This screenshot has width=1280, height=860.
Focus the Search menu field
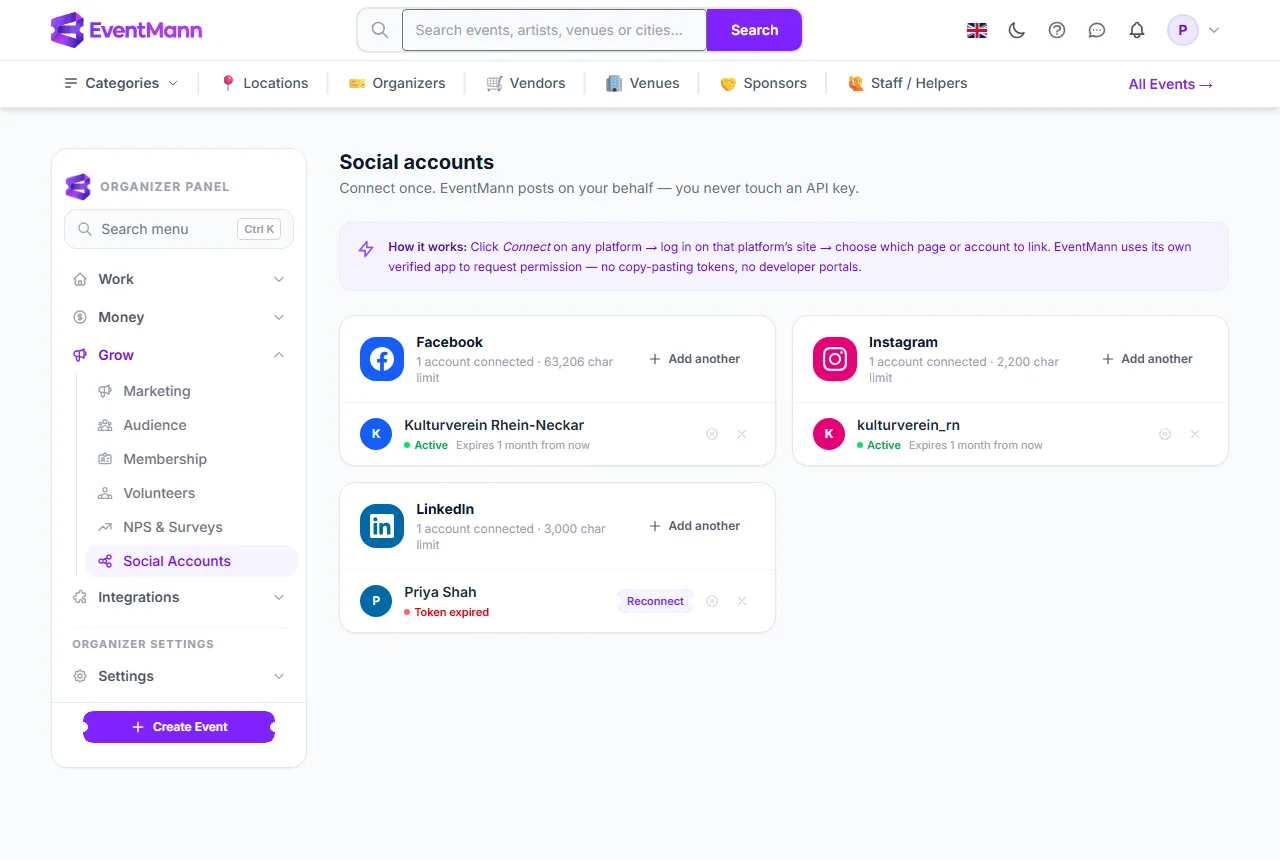click(x=179, y=229)
